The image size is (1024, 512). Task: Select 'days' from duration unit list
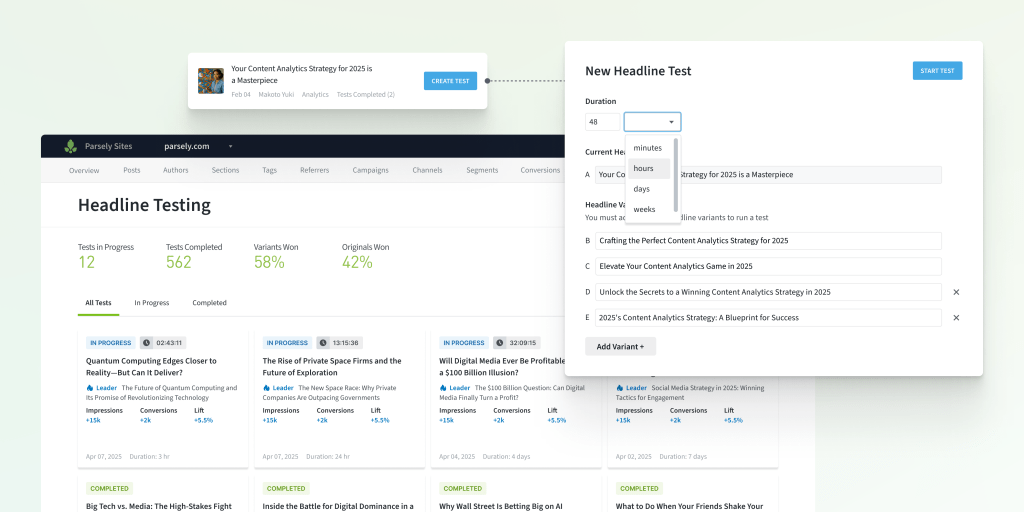pos(641,189)
